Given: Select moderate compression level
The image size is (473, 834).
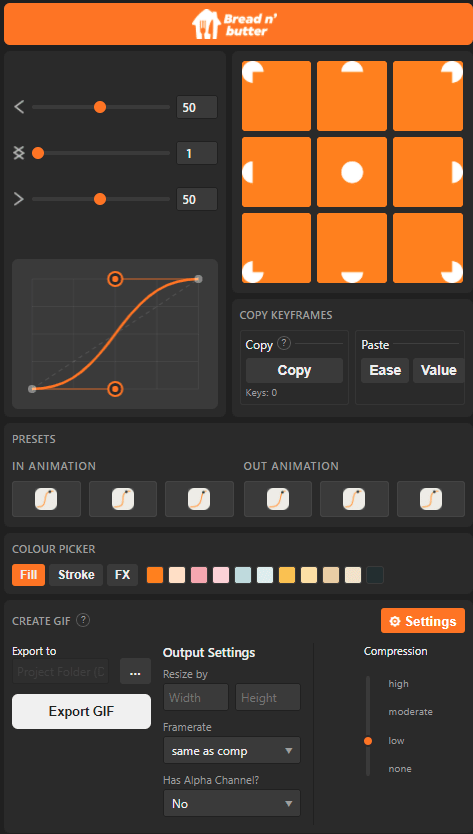Looking at the screenshot, I should point(411,712).
